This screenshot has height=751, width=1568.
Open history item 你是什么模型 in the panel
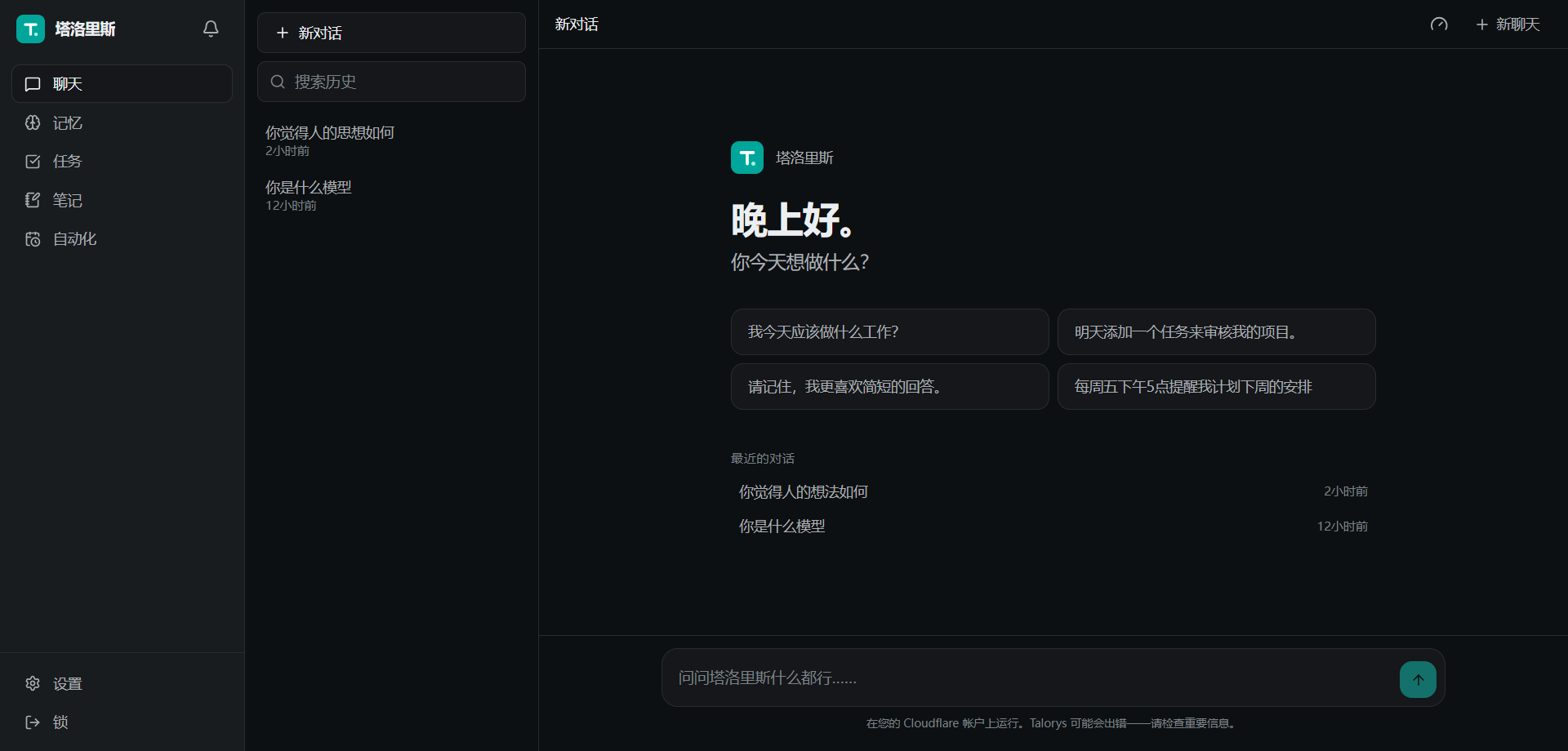tap(391, 195)
